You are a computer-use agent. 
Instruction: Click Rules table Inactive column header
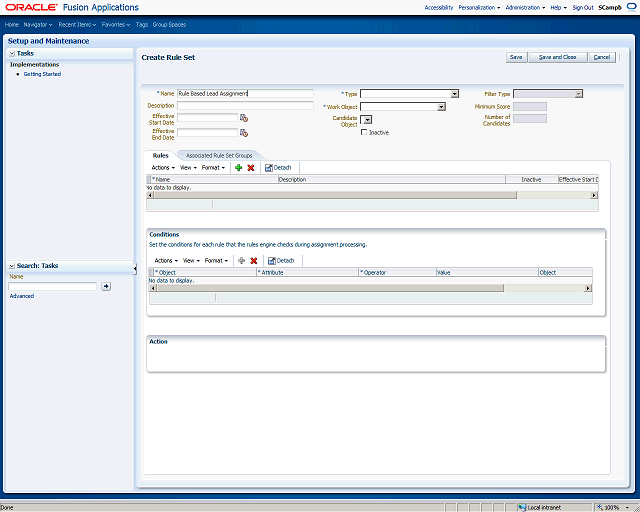[532, 179]
